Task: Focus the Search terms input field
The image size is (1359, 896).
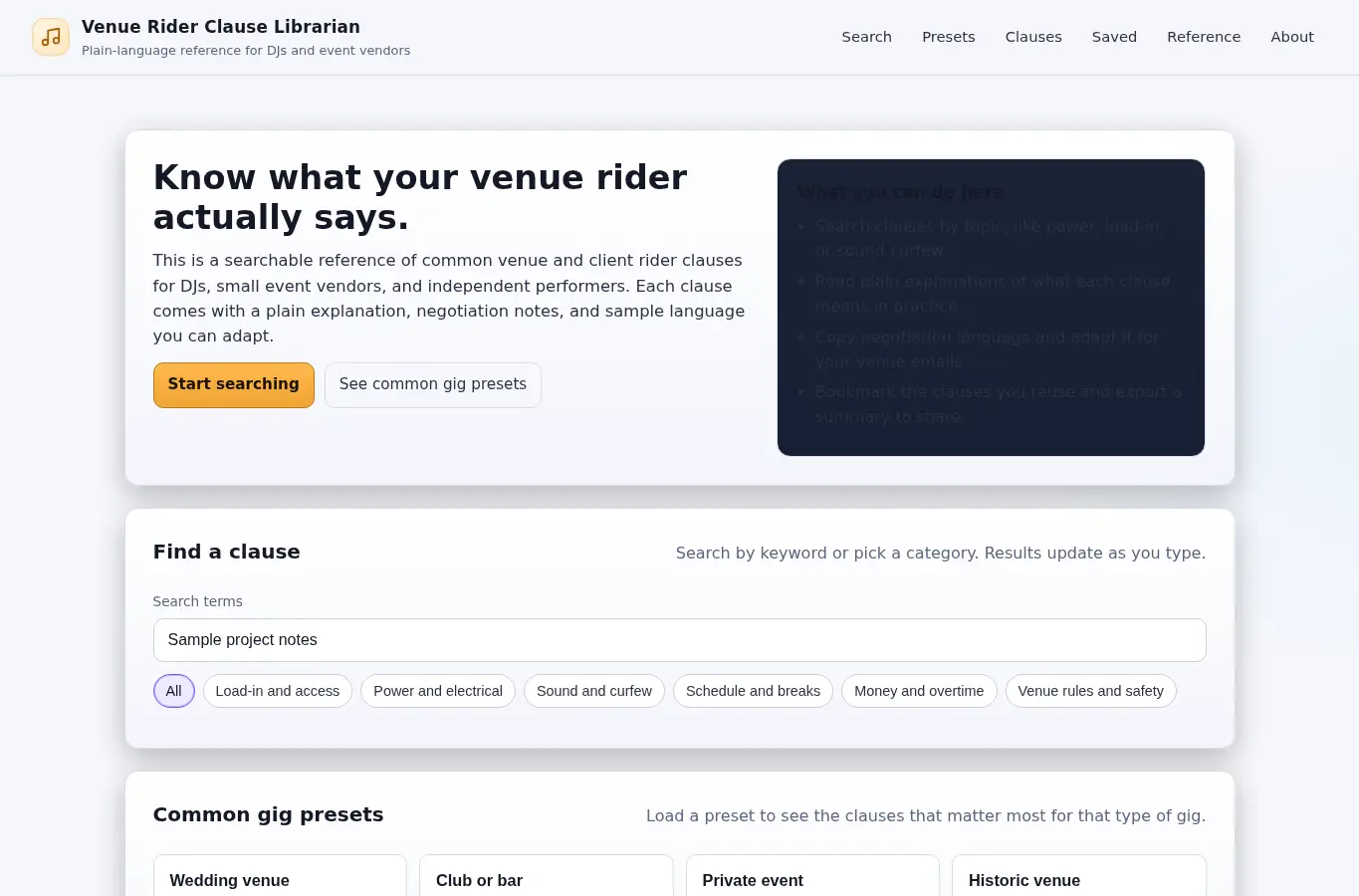Action: pyautogui.click(x=679, y=640)
